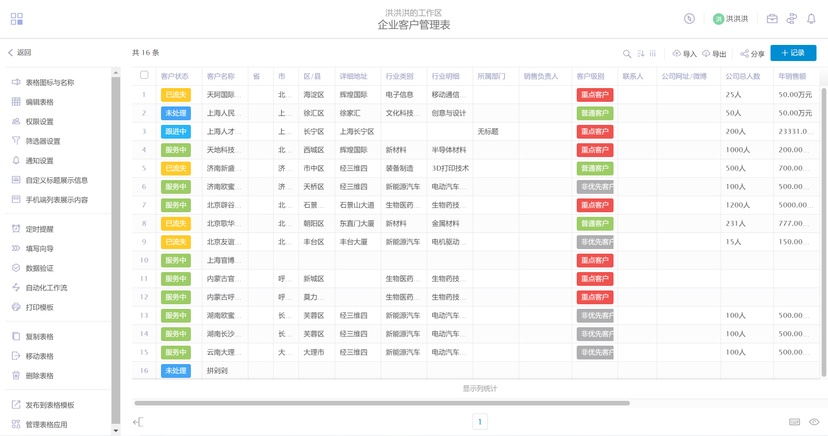
Task: Click row 3 blue 跟进中 status tag
Action: [176, 132]
